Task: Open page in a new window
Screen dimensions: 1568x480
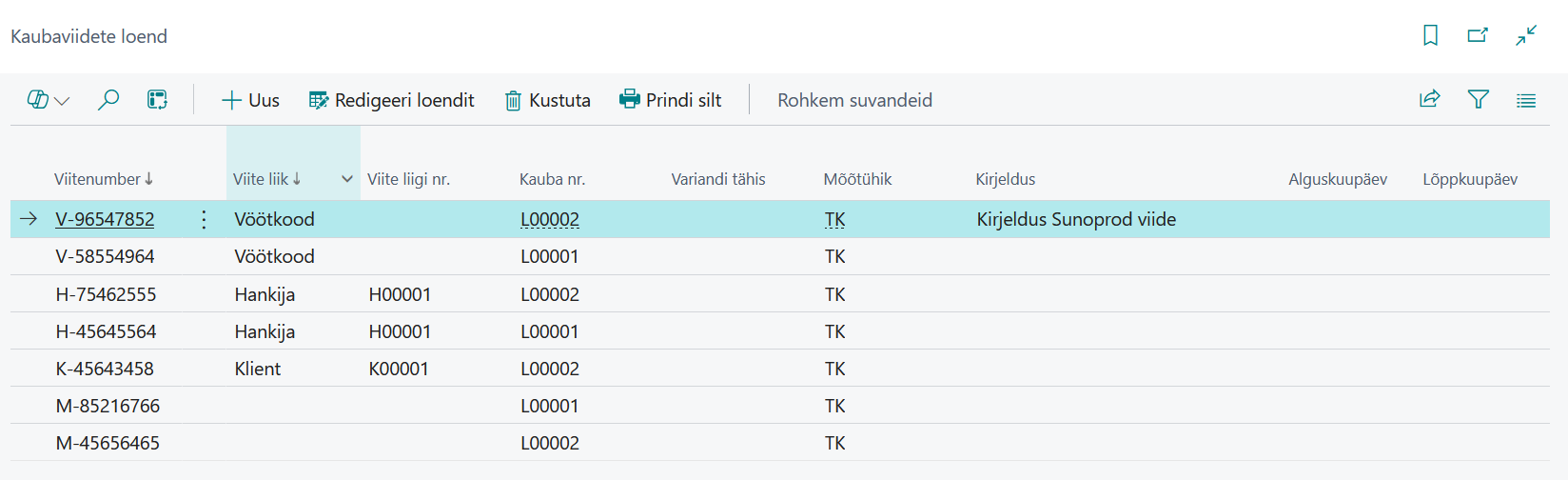Action: pos(1478,35)
